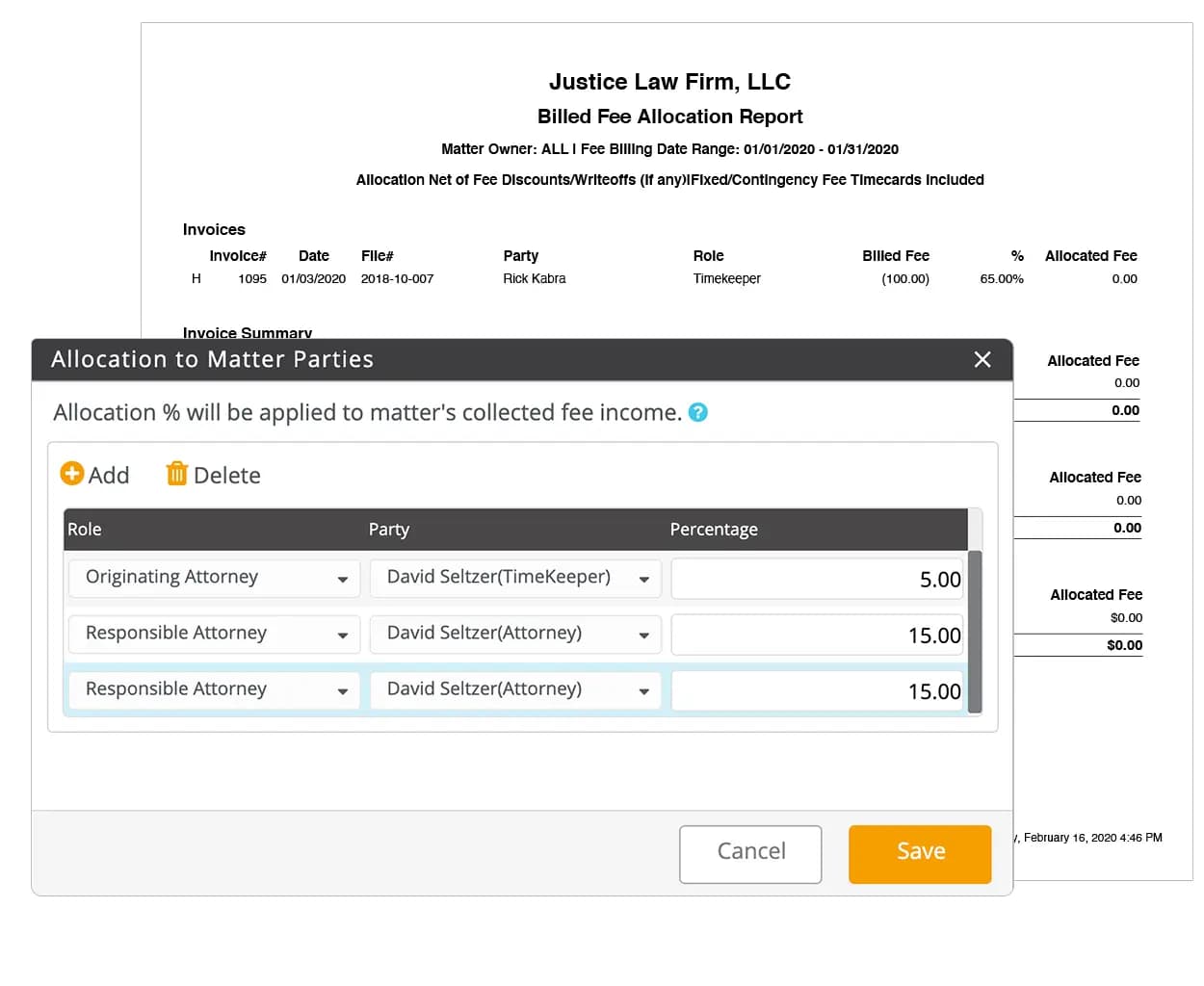Viewport: 1204px width, 986px height.
Task: Click the Justice Law Firm, LLC heading
Action: pyautogui.click(x=669, y=82)
